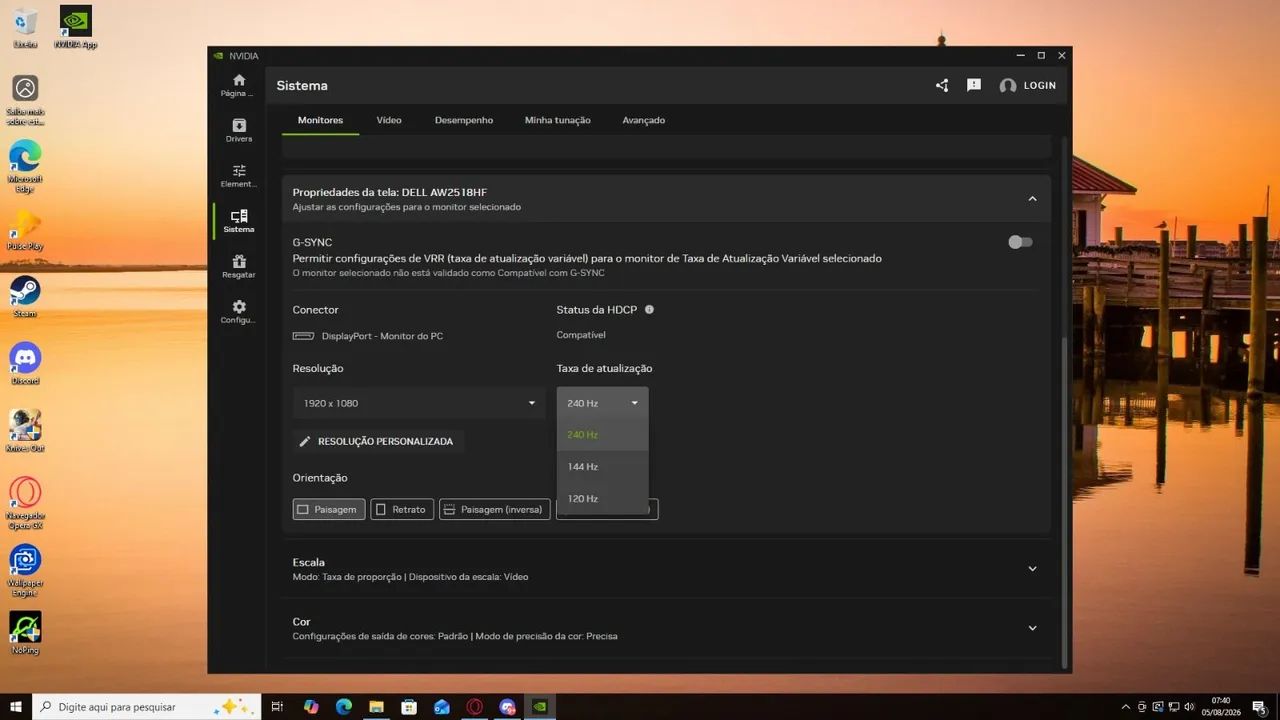Click the Windows Start button
Image resolution: width=1280 pixels, height=720 pixels.
pos(16,707)
